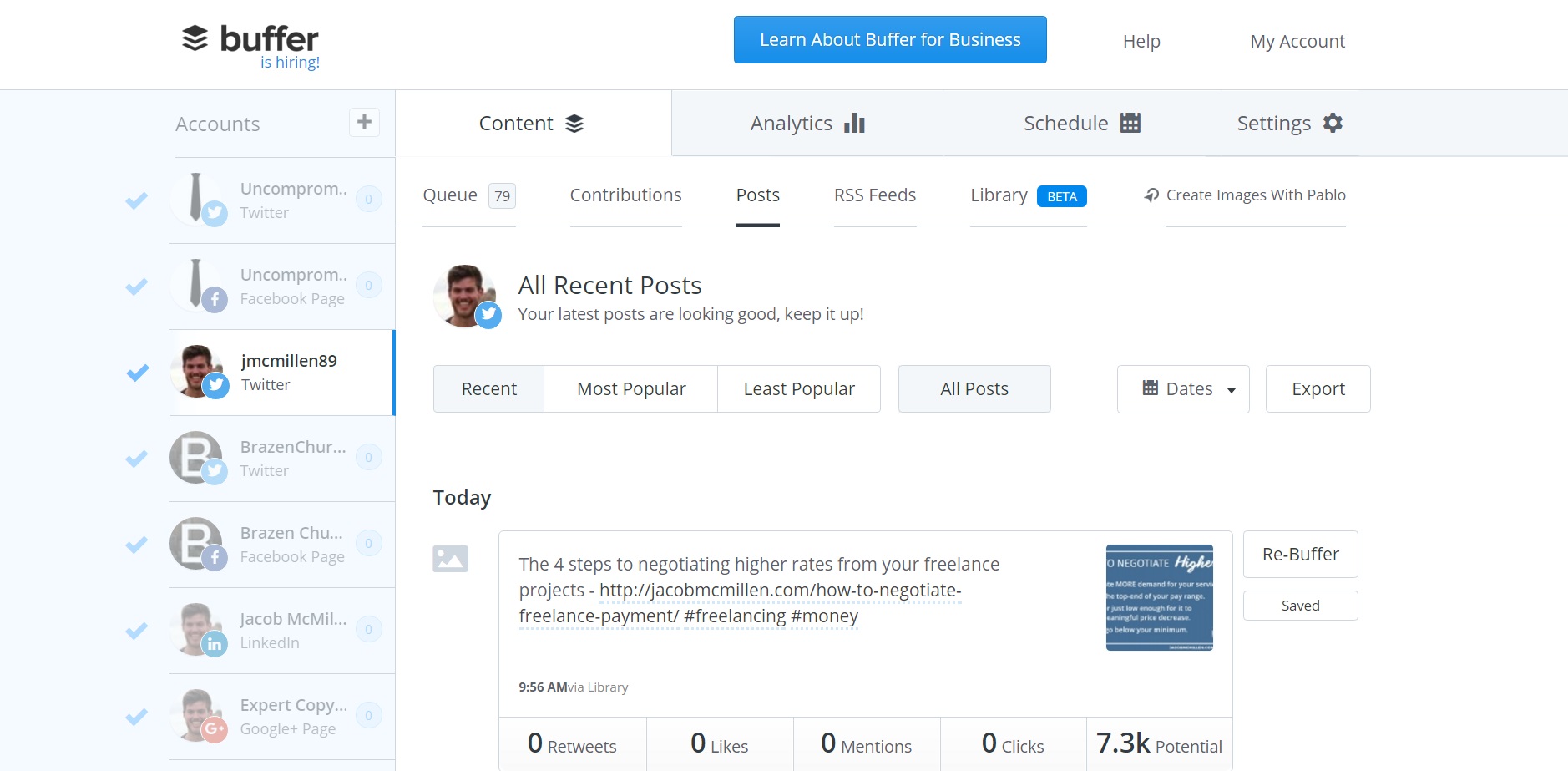Open Analytics via the bar chart icon

tap(853, 123)
